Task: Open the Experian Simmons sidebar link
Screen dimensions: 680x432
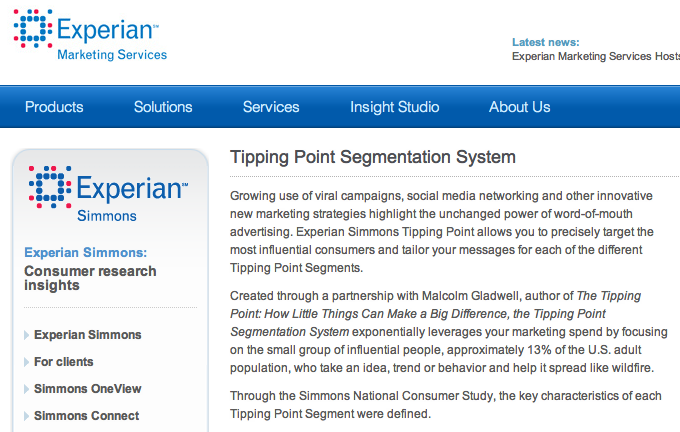Action: click(88, 335)
